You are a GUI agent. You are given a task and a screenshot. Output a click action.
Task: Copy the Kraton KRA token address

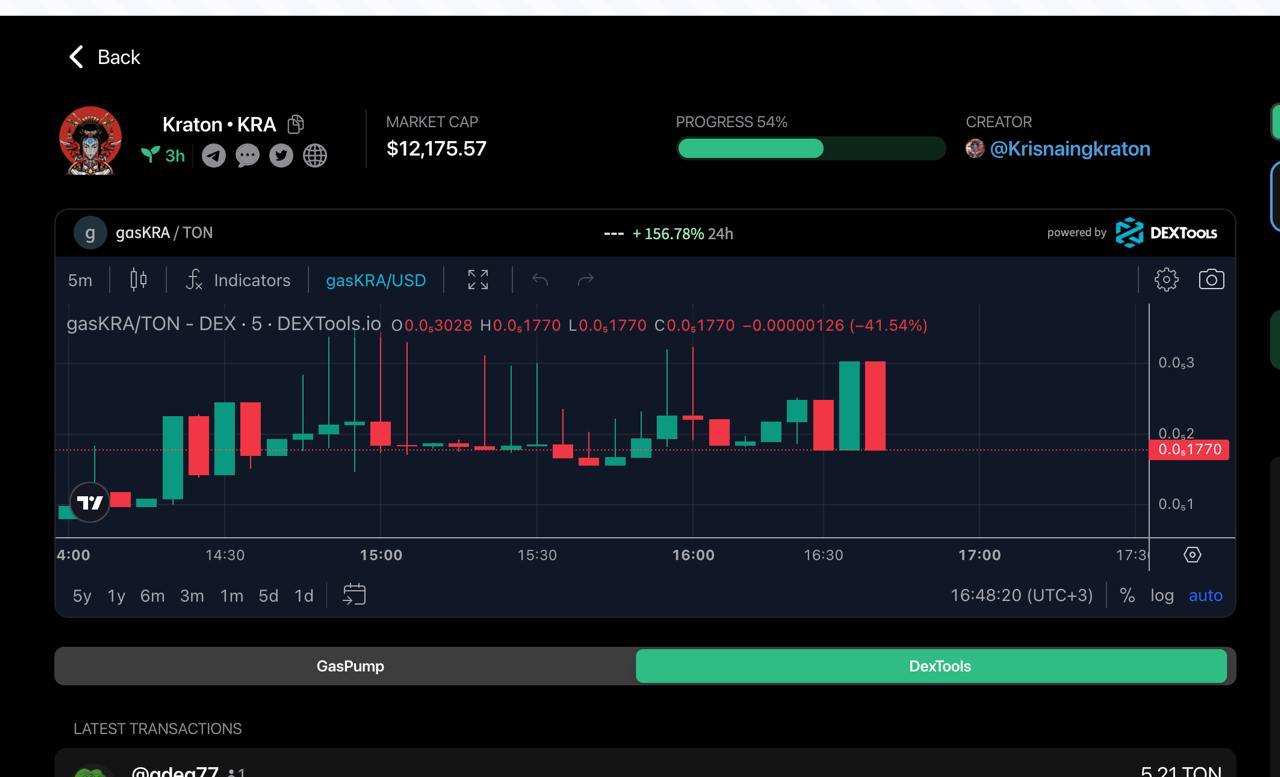tap(295, 124)
